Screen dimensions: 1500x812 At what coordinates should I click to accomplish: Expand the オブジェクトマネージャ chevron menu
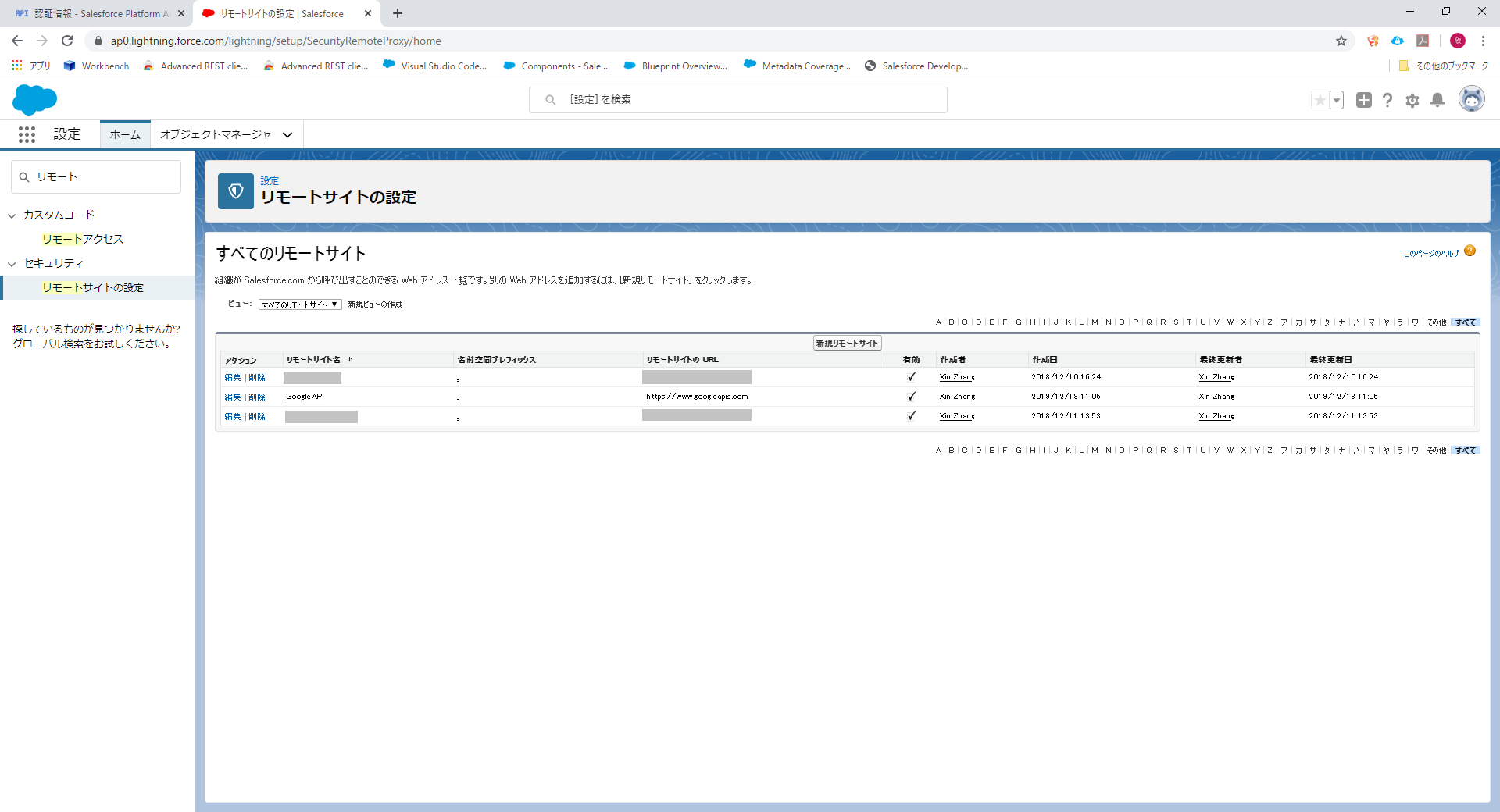coord(287,135)
